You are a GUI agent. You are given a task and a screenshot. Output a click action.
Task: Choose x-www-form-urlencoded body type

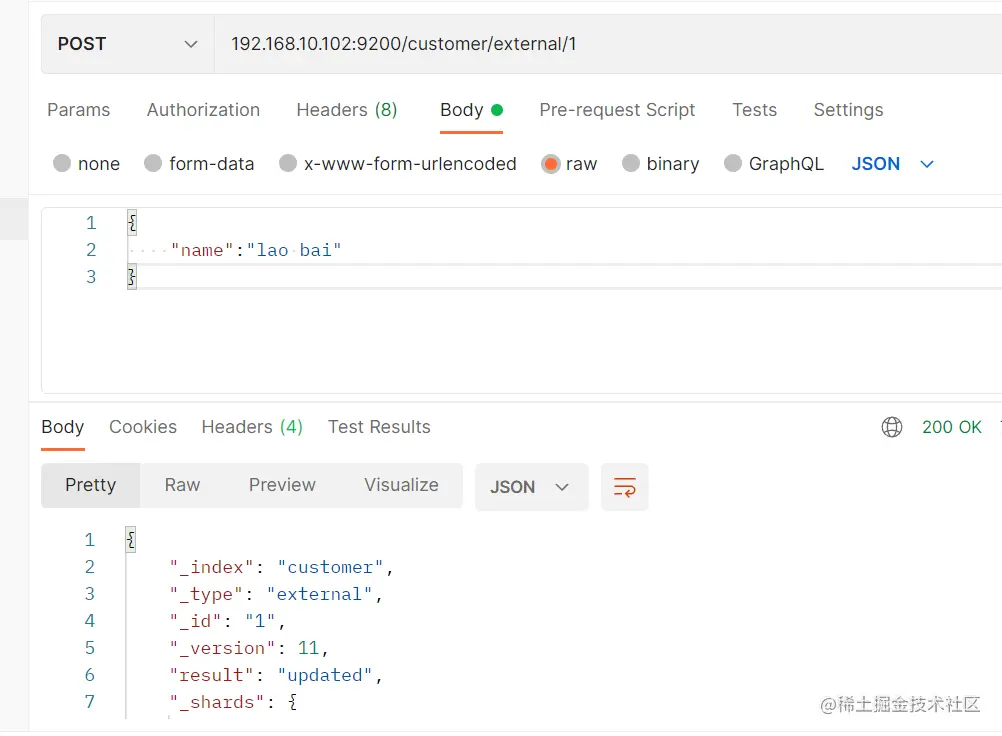tap(288, 164)
